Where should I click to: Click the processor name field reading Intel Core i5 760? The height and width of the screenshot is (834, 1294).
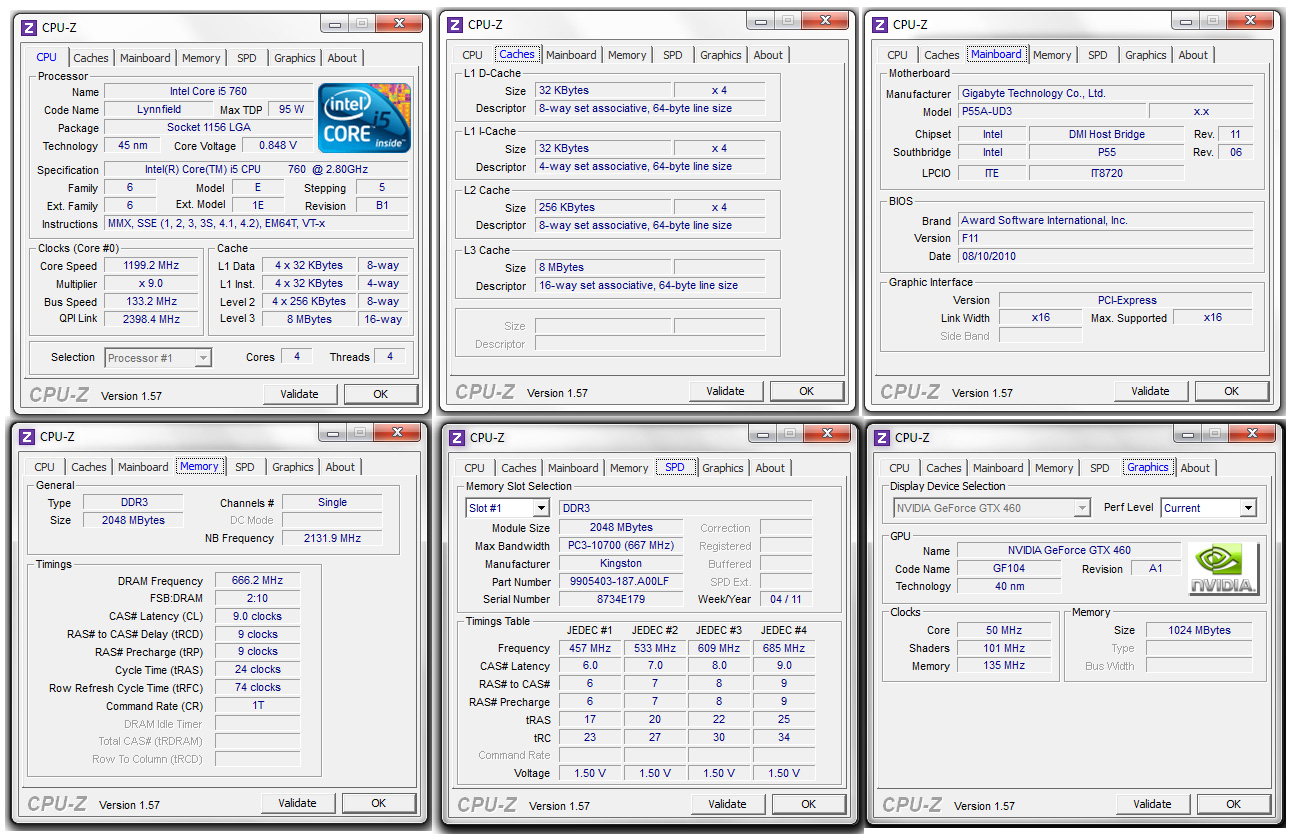pos(209,92)
